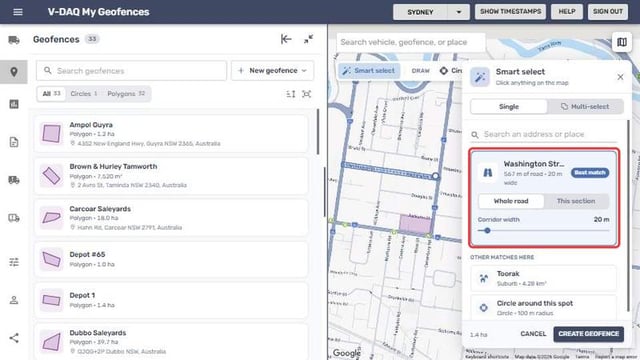Open the Ampol Guyra geofence
Viewport: 640px width, 360px height.
pos(171,133)
